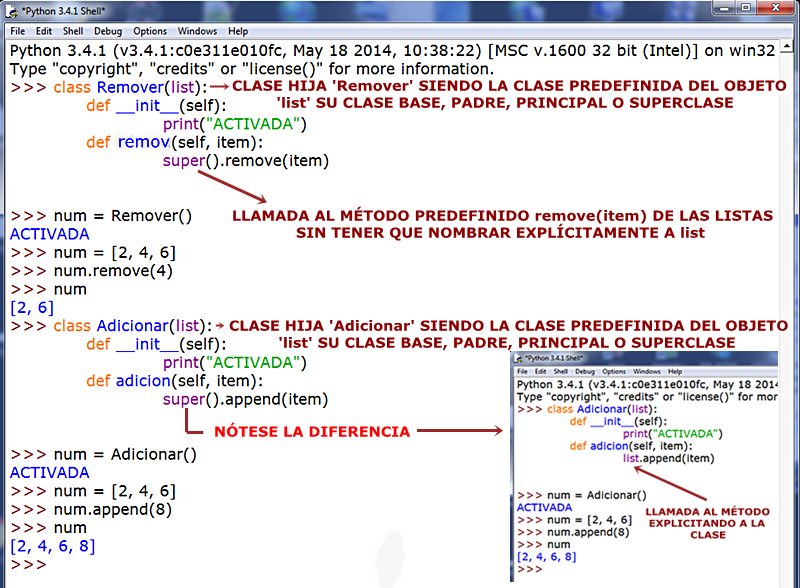
Task: Open the Debug menu
Action: point(106,30)
